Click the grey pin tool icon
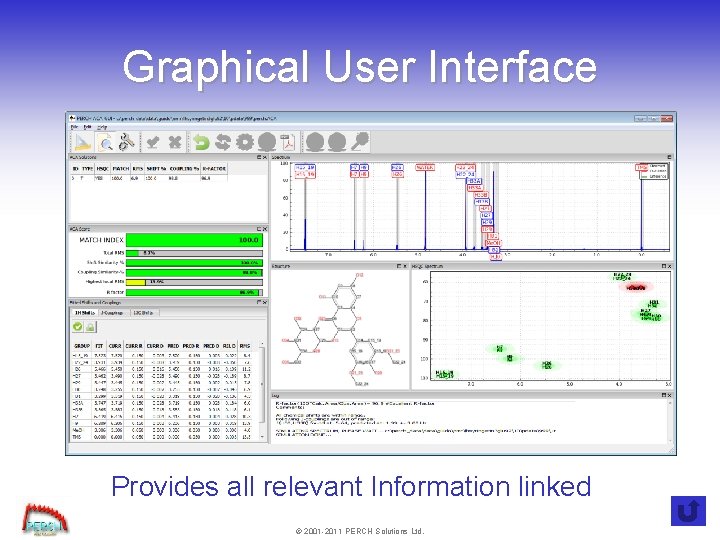 tap(360, 141)
